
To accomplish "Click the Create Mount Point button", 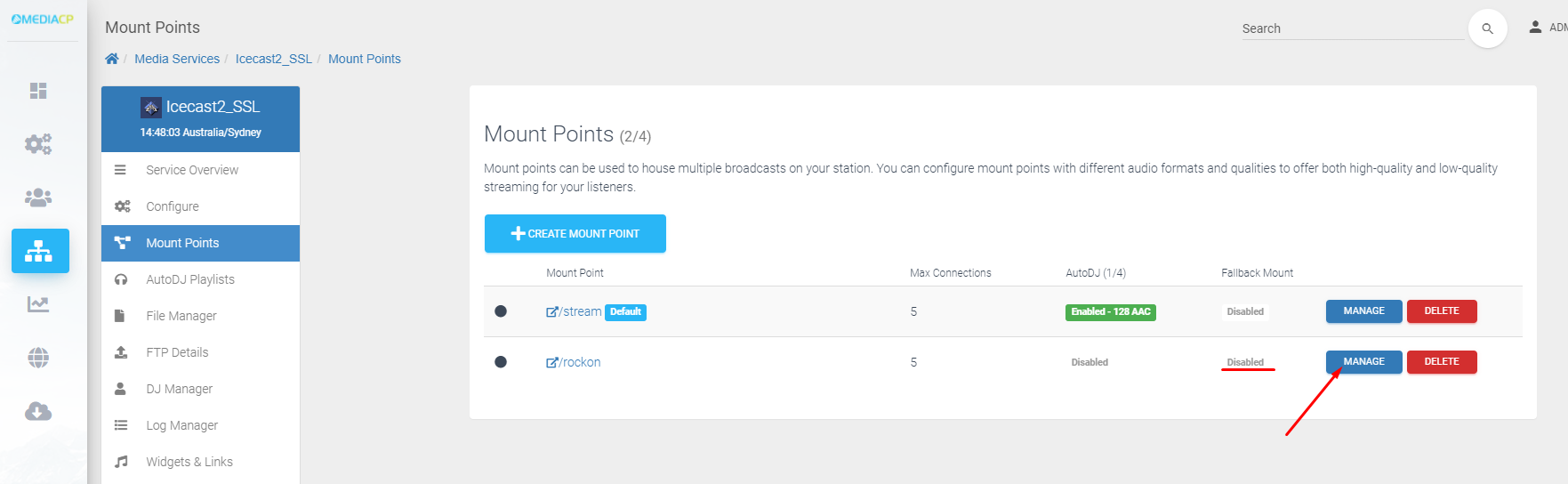I will coord(575,233).
